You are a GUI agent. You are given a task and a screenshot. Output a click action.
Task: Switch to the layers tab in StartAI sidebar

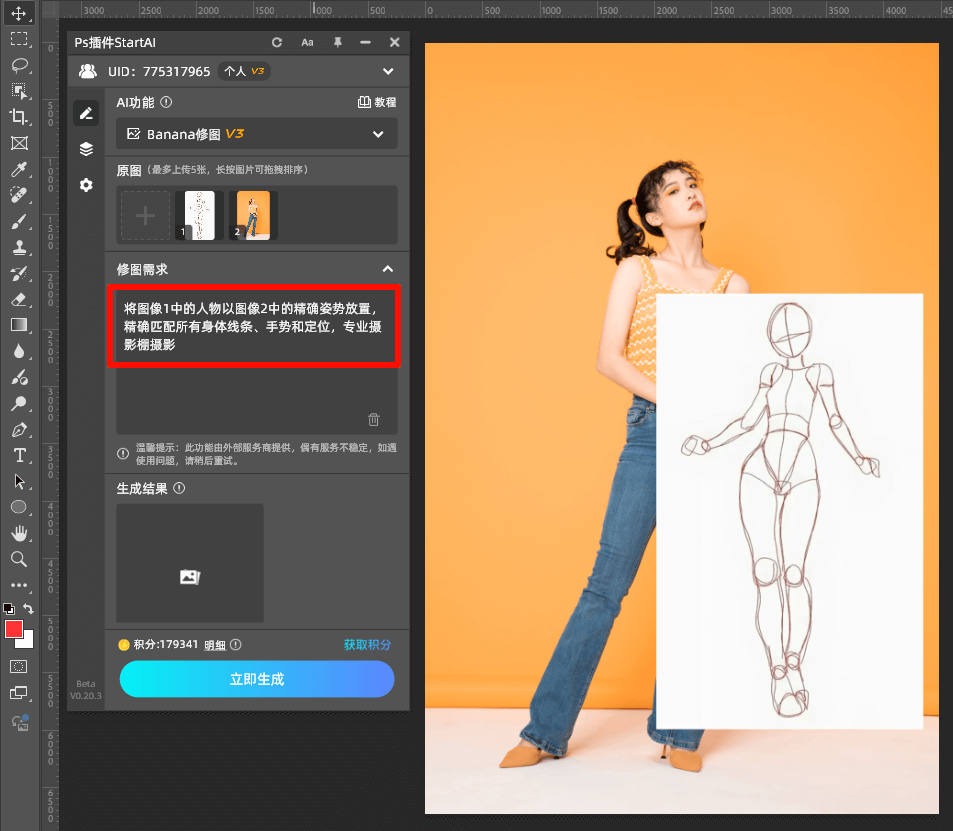coord(86,148)
